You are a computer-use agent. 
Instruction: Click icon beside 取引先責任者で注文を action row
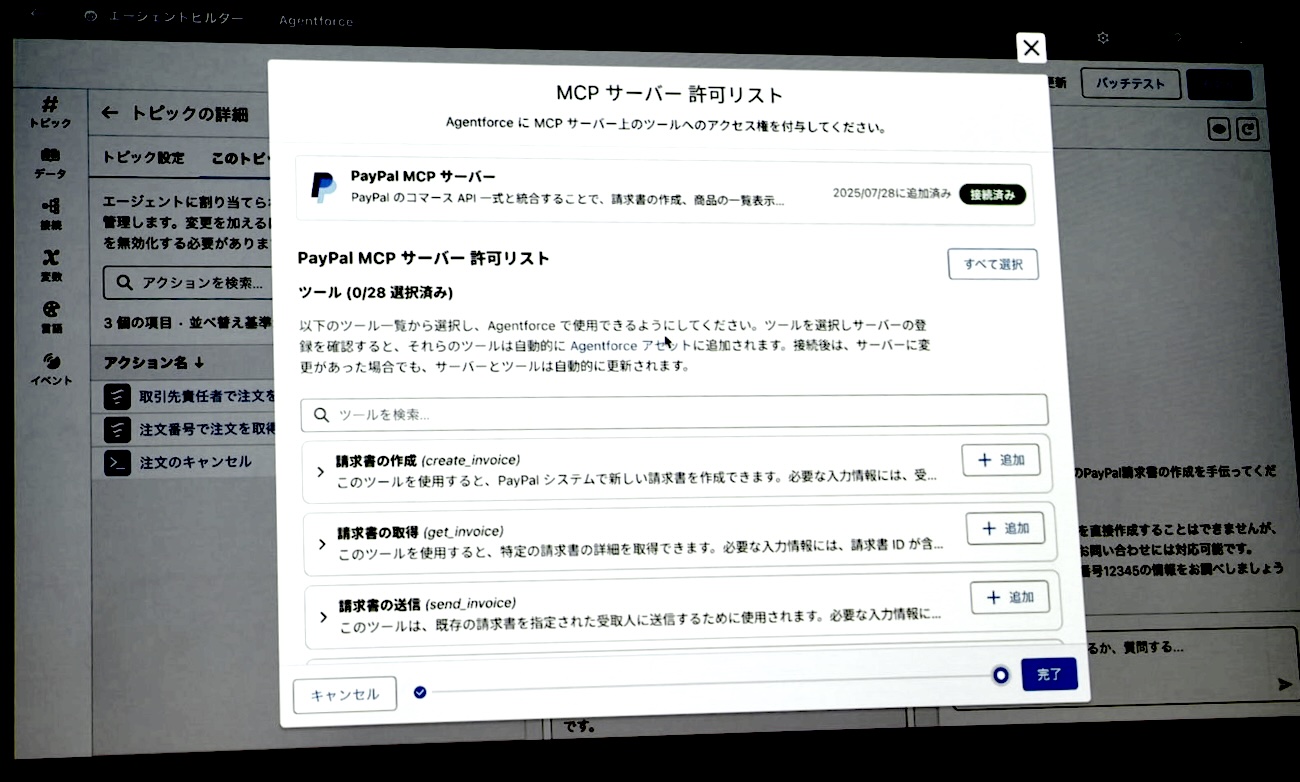tap(118, 398)
